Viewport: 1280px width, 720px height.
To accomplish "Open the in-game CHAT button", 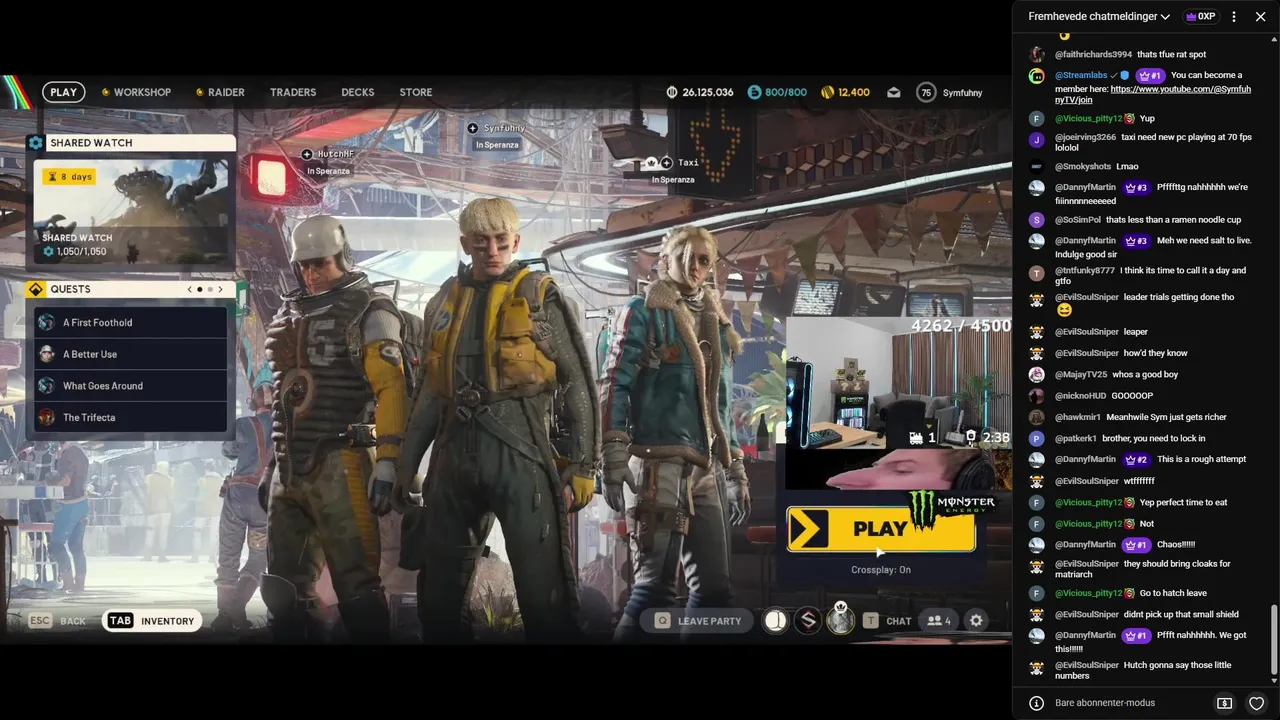I will [x=888, y=621].
